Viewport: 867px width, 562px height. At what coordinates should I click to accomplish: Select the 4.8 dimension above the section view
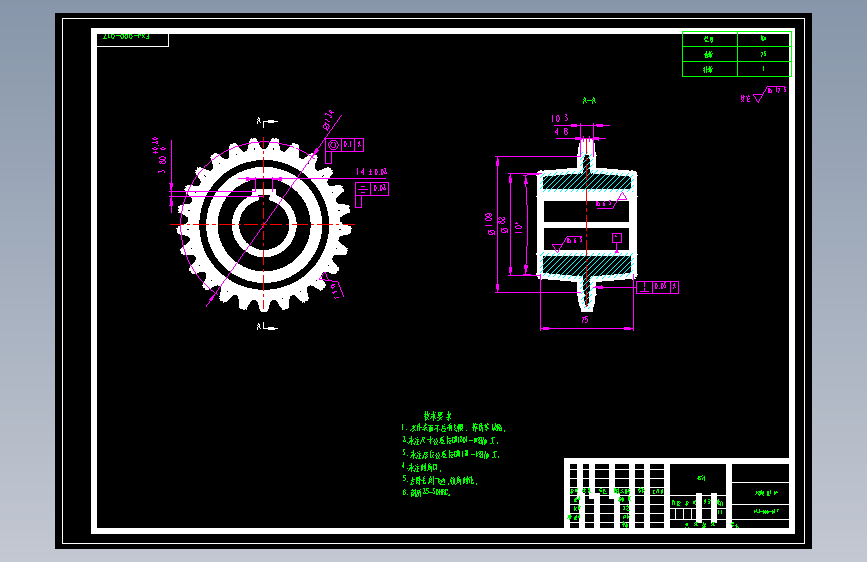[561, 132]
